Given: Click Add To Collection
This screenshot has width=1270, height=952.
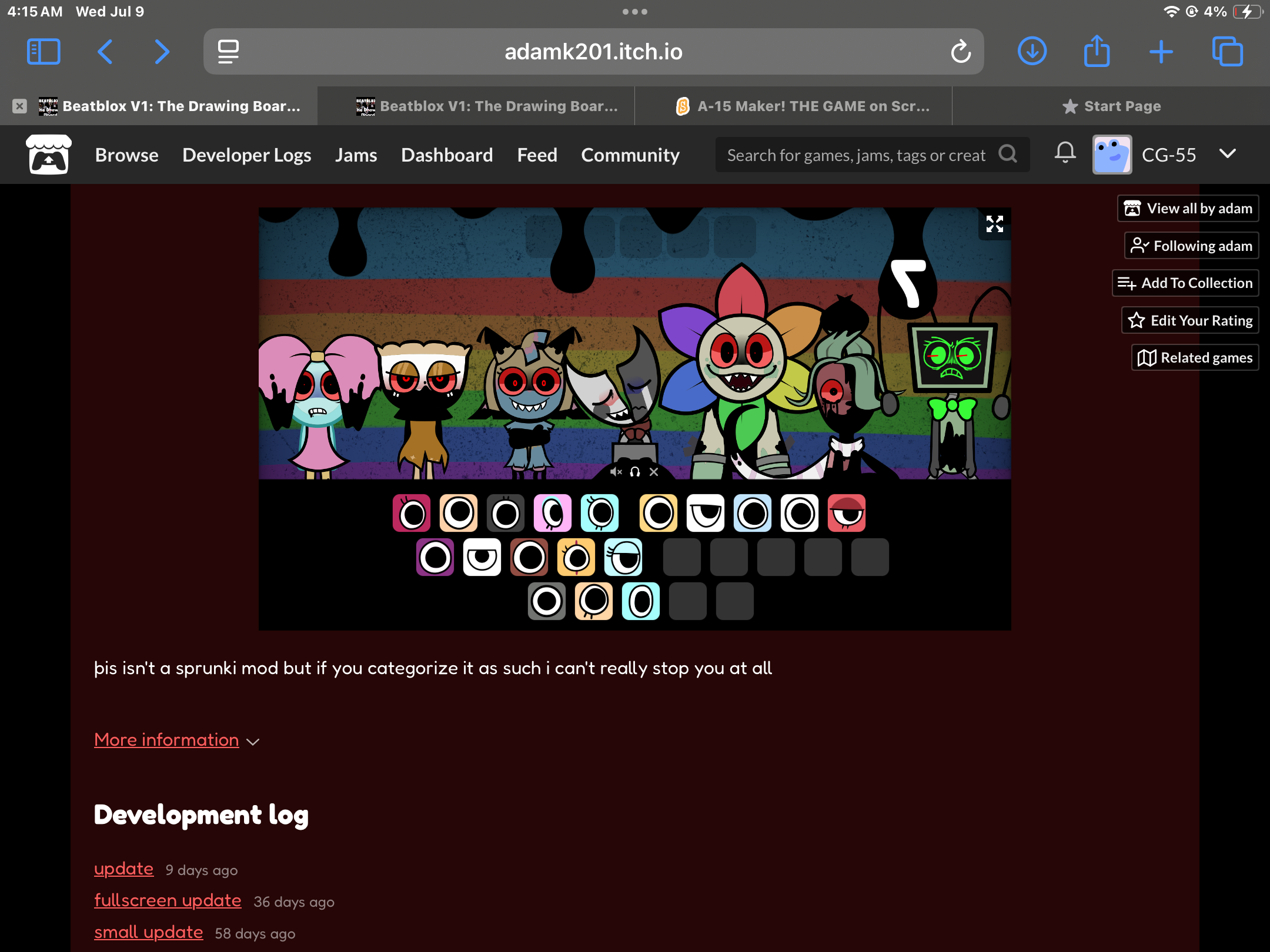Looking at the screenshot, I should [x=1185, y=283].
